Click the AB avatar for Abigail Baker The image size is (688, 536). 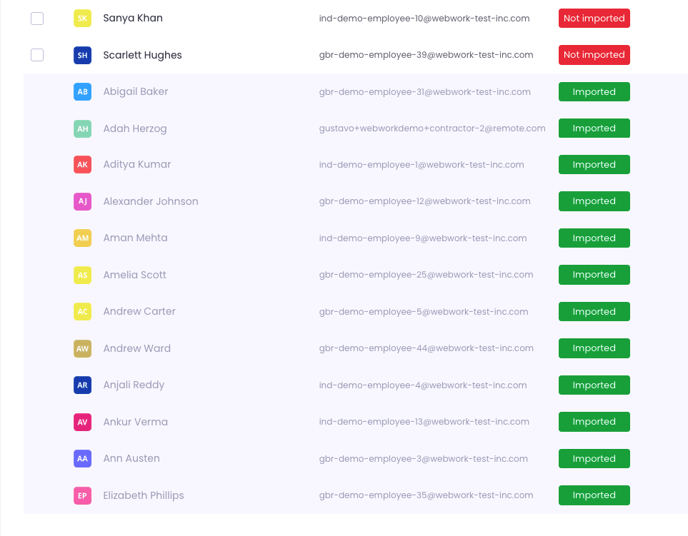tap(82, 92)
